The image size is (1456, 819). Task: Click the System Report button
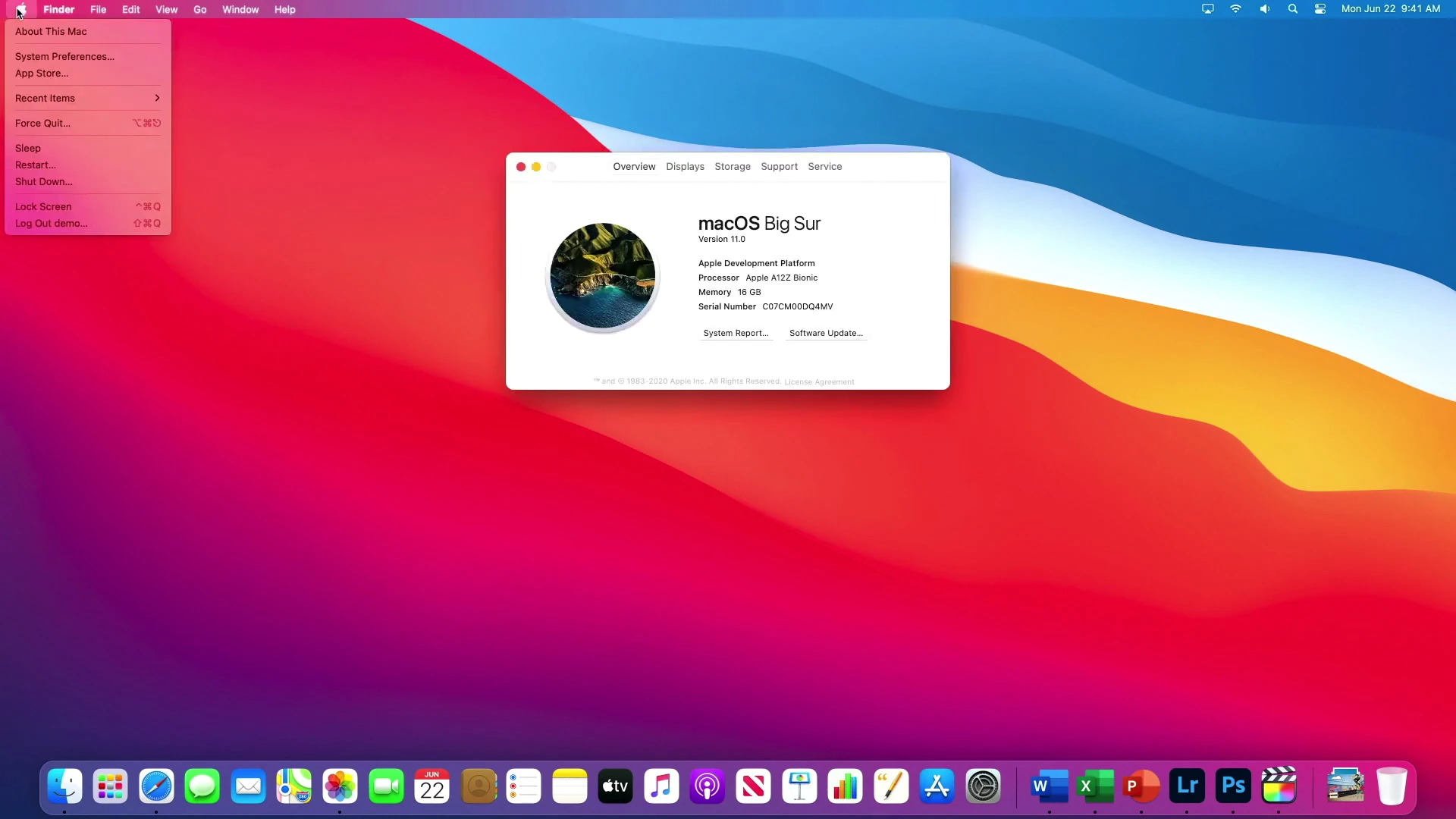[735, 333]
